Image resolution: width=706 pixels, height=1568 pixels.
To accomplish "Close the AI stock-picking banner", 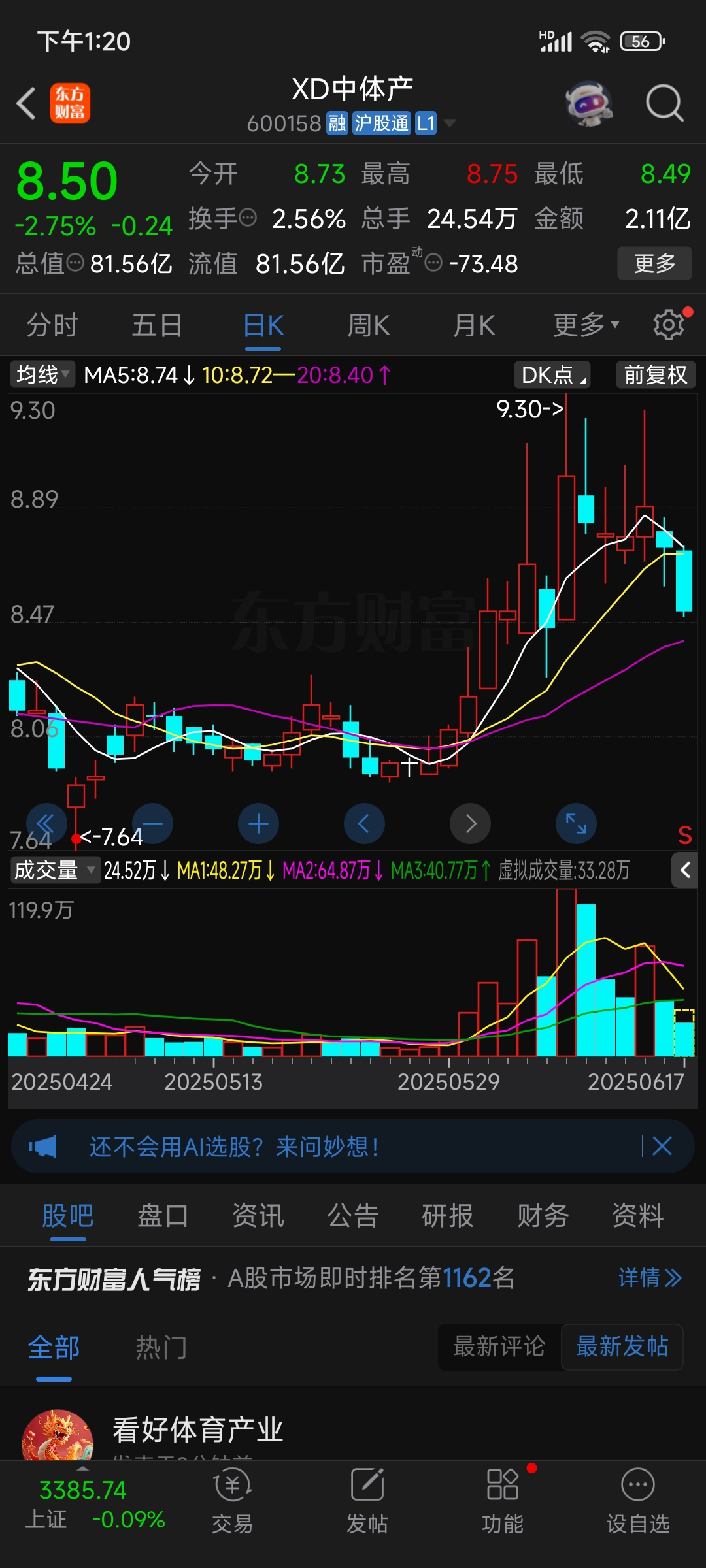I will [662, 1145].
